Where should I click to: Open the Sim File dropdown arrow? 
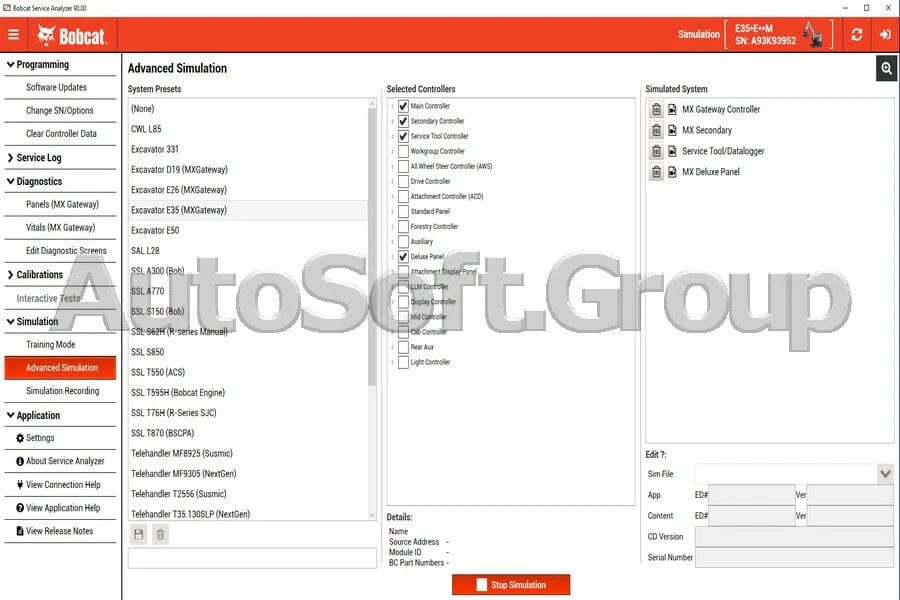pos(885,474)
